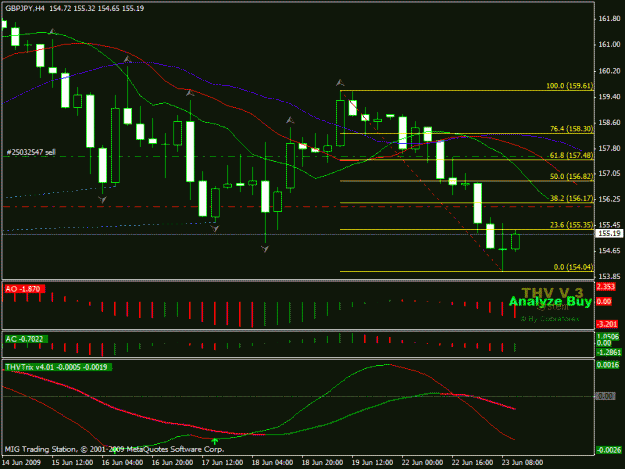The width and height of the screenshot is (625, 469).
Task: Click the Trix scale value -0.0026
Action: click(x=609, y=450)
